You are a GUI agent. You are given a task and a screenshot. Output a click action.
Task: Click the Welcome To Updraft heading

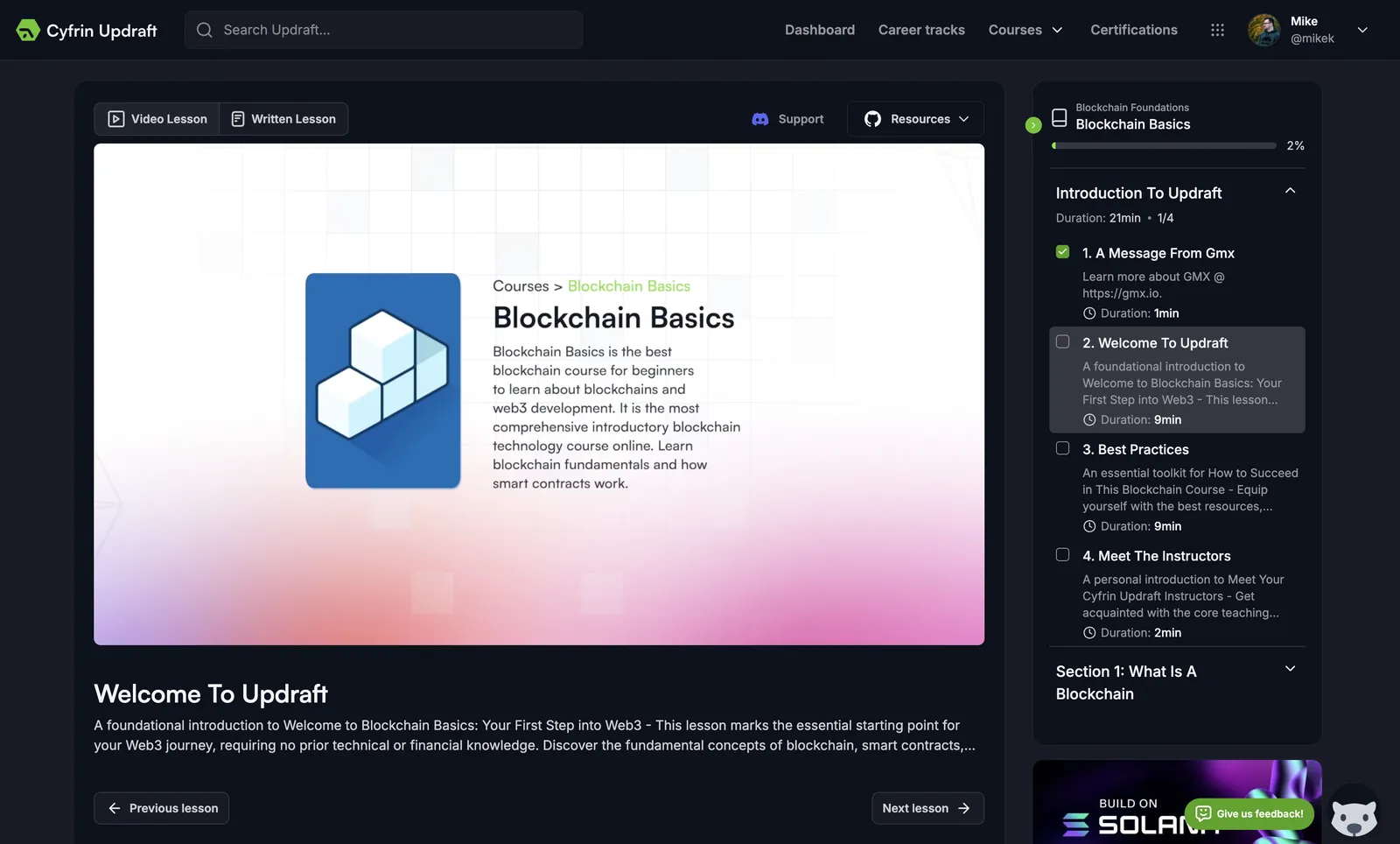pos(211,694)
